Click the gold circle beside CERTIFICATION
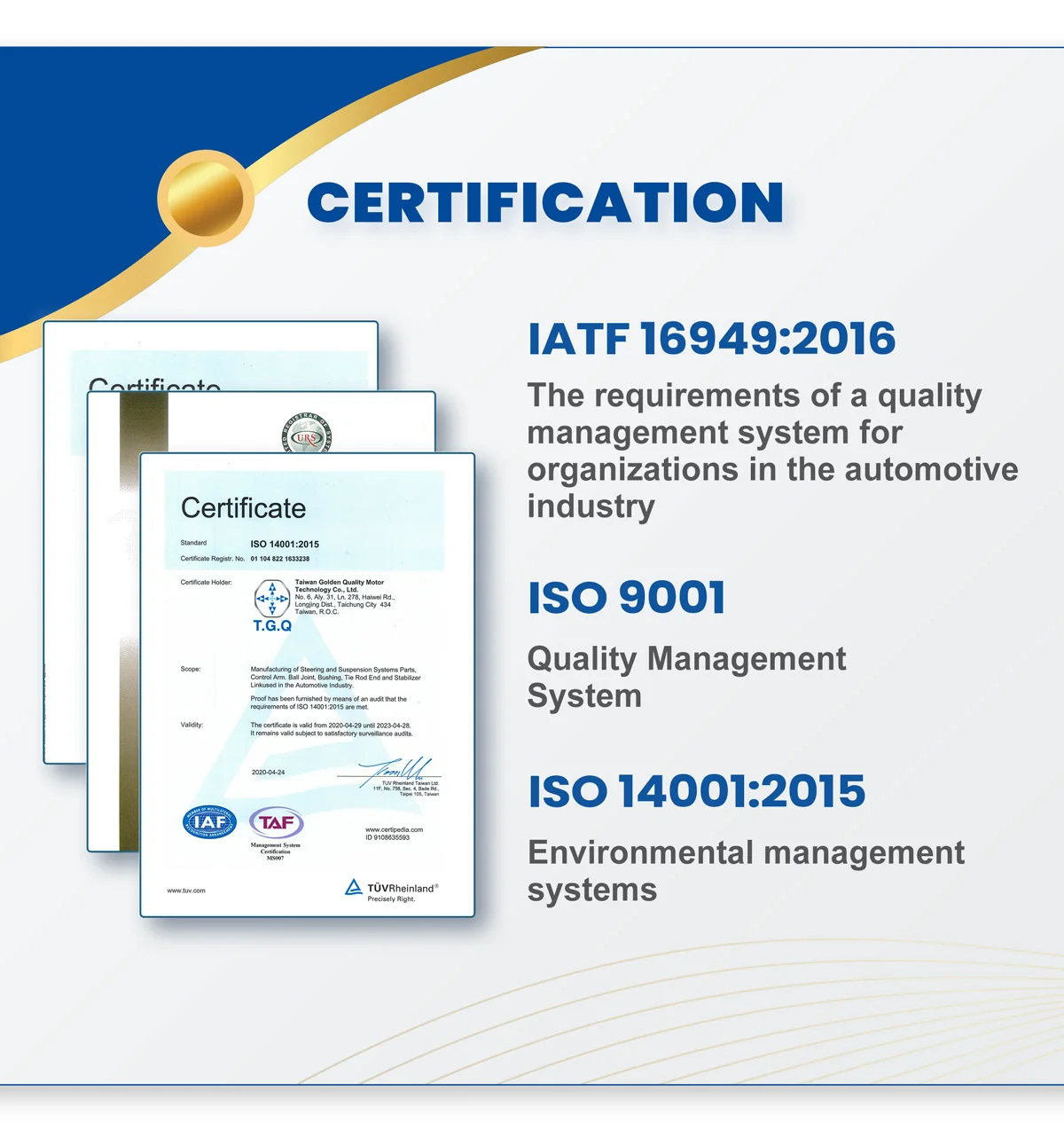Viewport: 1064px width, 1138px height. click(205, 197)
